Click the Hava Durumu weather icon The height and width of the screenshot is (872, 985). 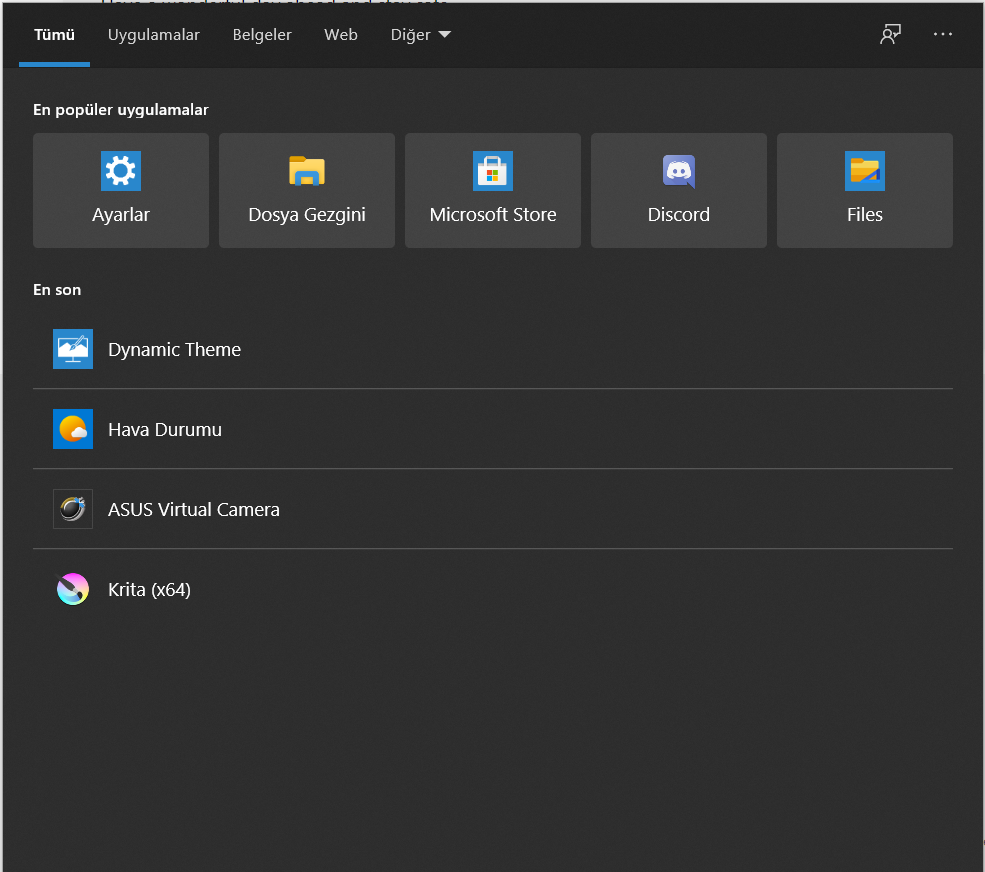(x=73, y=429)
